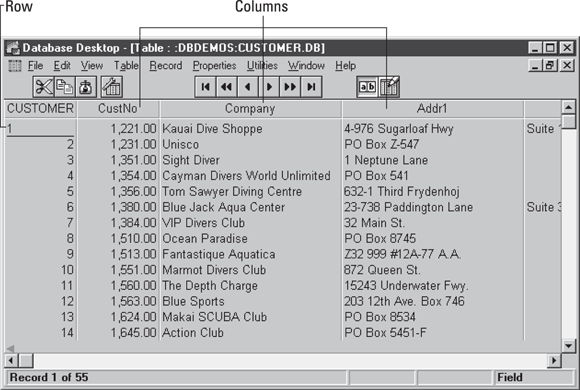The height and width of the screenshot is (390, 580).
Task: Open the View menu
Action: pos(92,66)
